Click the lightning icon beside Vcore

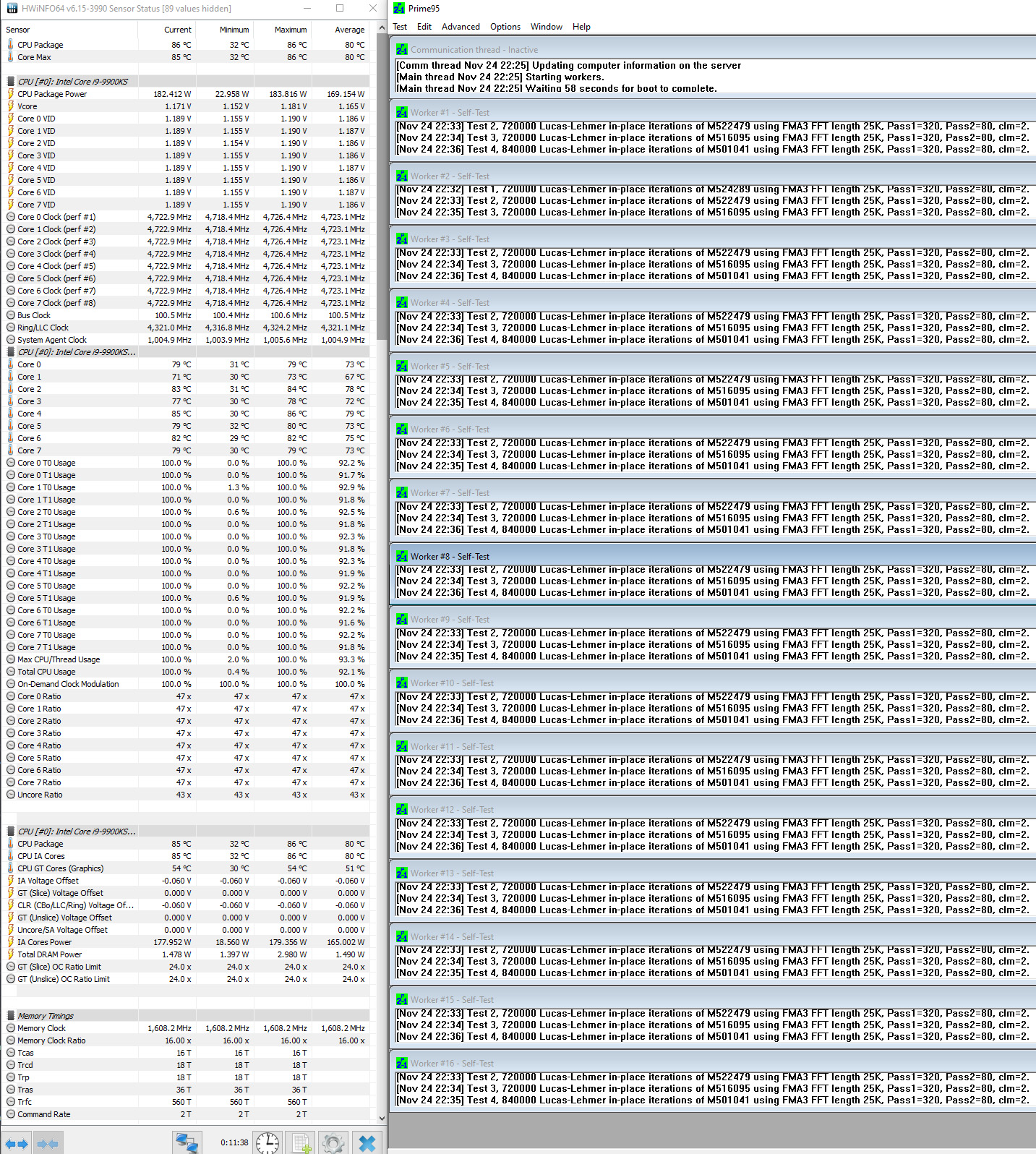click(11, 106)
